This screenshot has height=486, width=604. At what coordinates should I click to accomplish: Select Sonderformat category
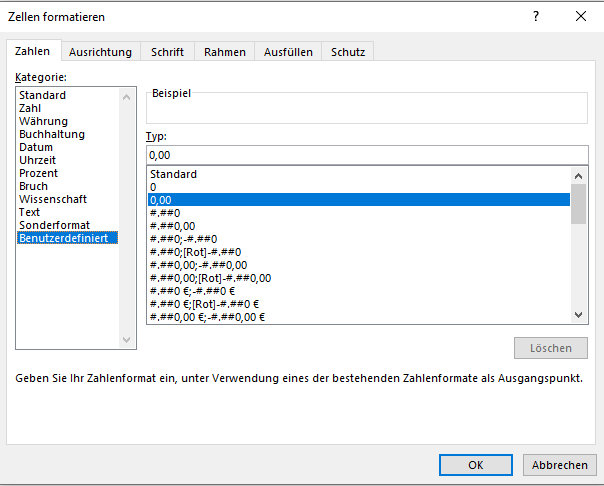tap(53, 225)
